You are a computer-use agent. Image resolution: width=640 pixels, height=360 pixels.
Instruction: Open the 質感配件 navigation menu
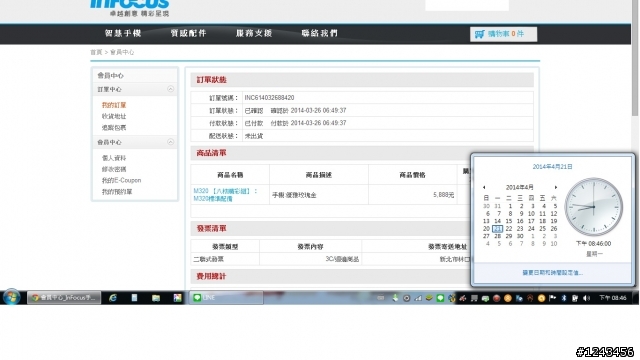[188, 33]
